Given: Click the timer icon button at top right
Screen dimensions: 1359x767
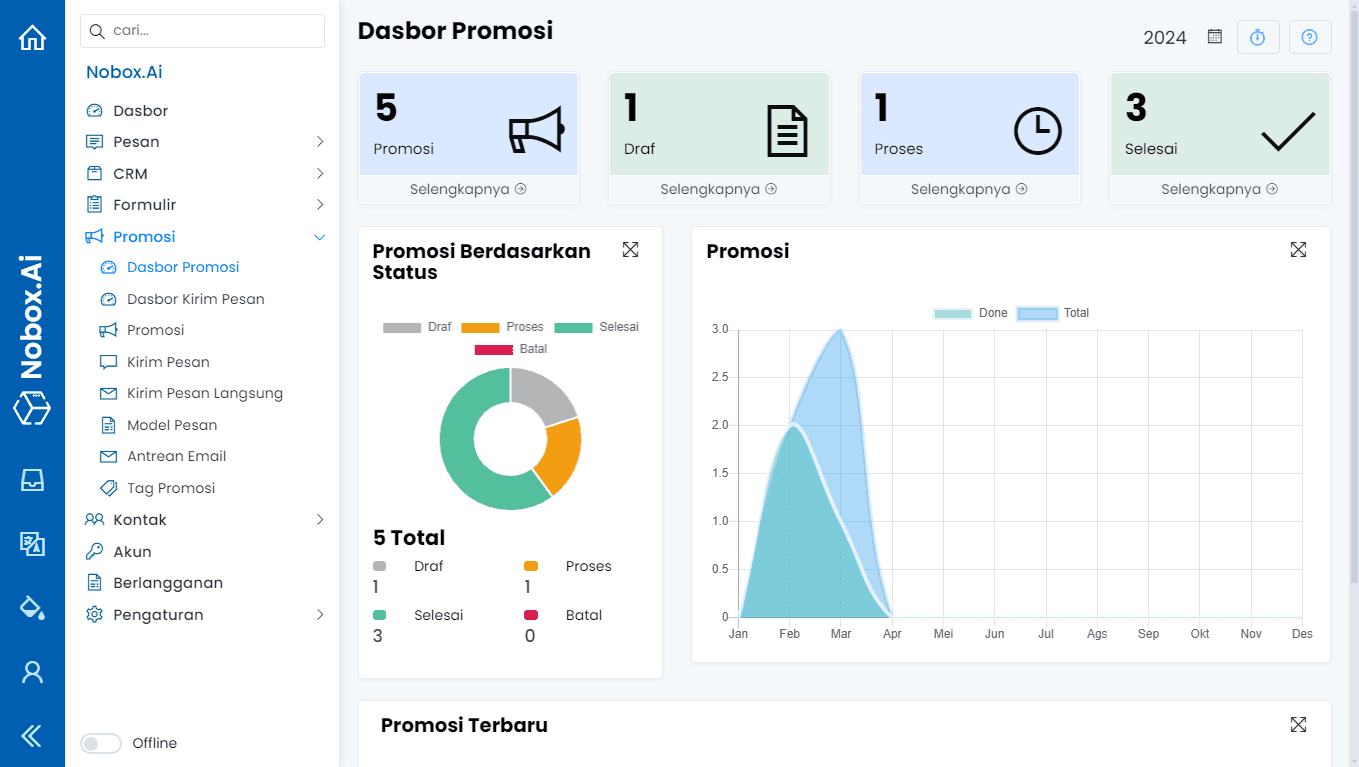Looking at the screenshot, I should tap(1258, 37).
